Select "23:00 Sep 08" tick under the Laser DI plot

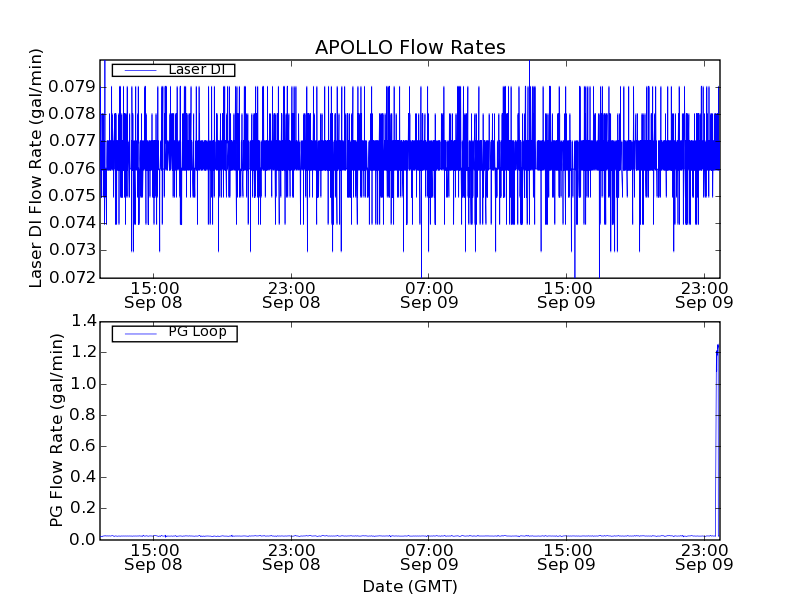pos(290,295)
